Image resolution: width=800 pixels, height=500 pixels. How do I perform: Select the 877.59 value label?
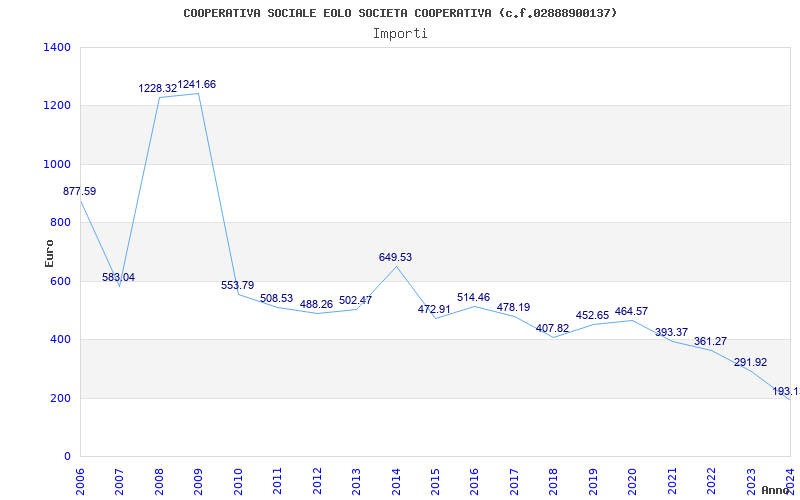click(x=80, y=191)
